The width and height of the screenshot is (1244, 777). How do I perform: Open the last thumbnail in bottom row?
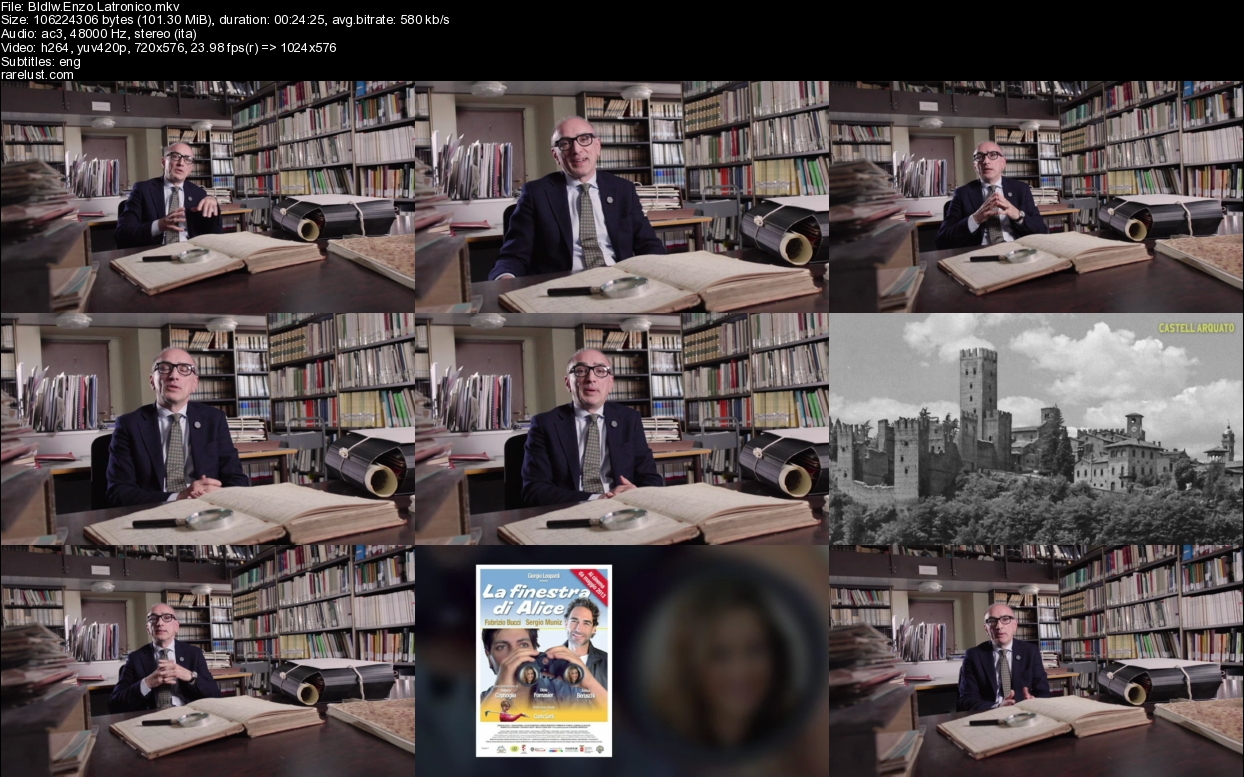coord(1036,662)
